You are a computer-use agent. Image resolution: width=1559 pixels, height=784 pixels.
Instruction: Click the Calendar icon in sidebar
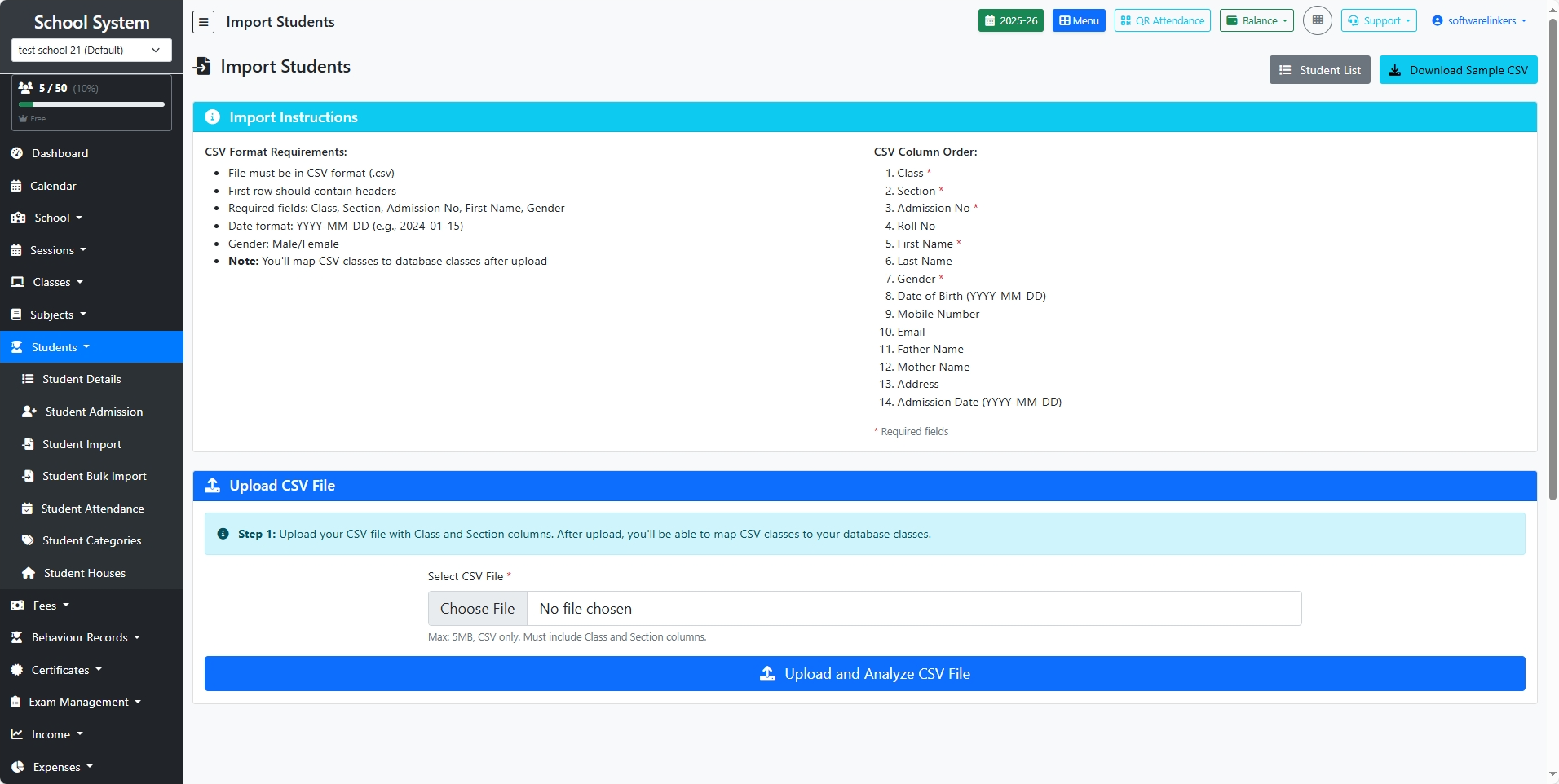click(x=16, y=186)
